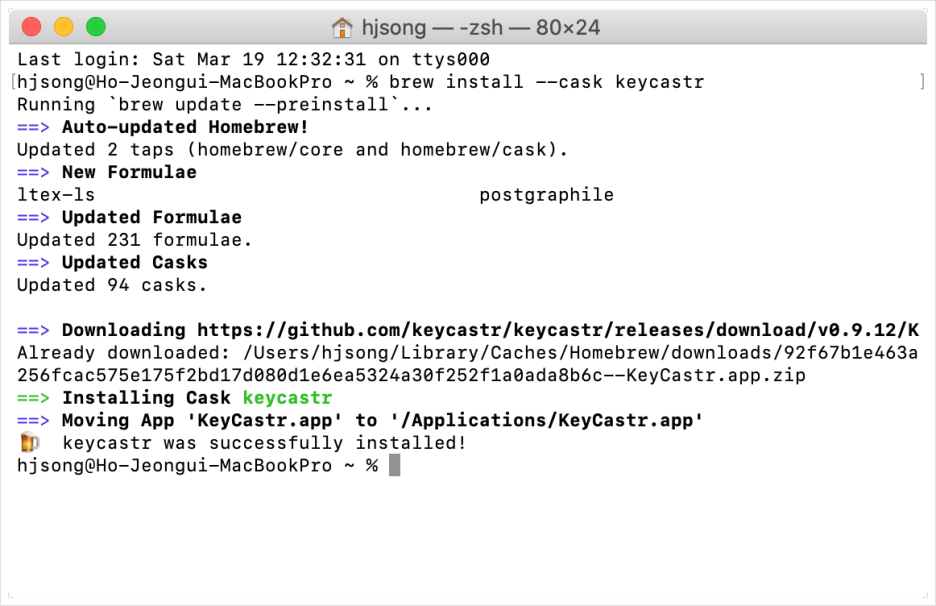Click the gray cursor block at prompt
This screenshot has height=606, width=936.
point(395,465)
